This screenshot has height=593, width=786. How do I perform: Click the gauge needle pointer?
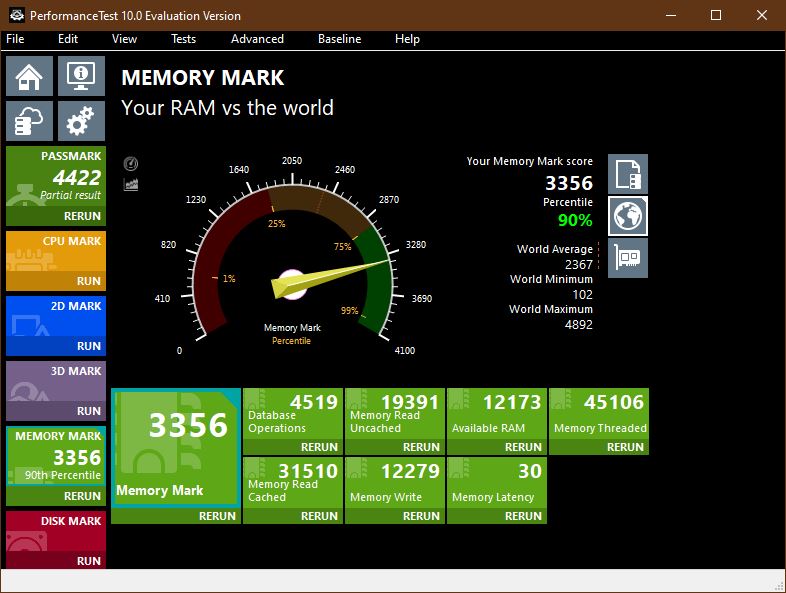click(x=331, y=278)
